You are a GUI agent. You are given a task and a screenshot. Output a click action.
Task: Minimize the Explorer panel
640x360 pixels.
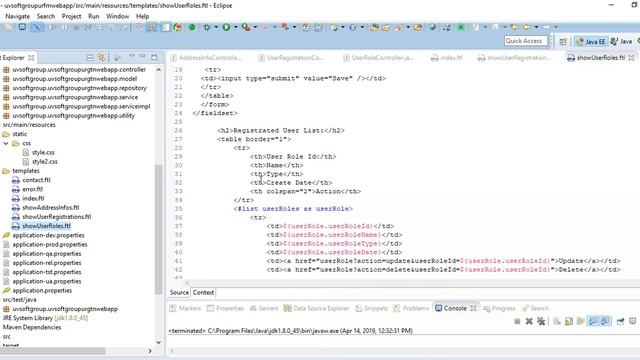pos(142,57)
